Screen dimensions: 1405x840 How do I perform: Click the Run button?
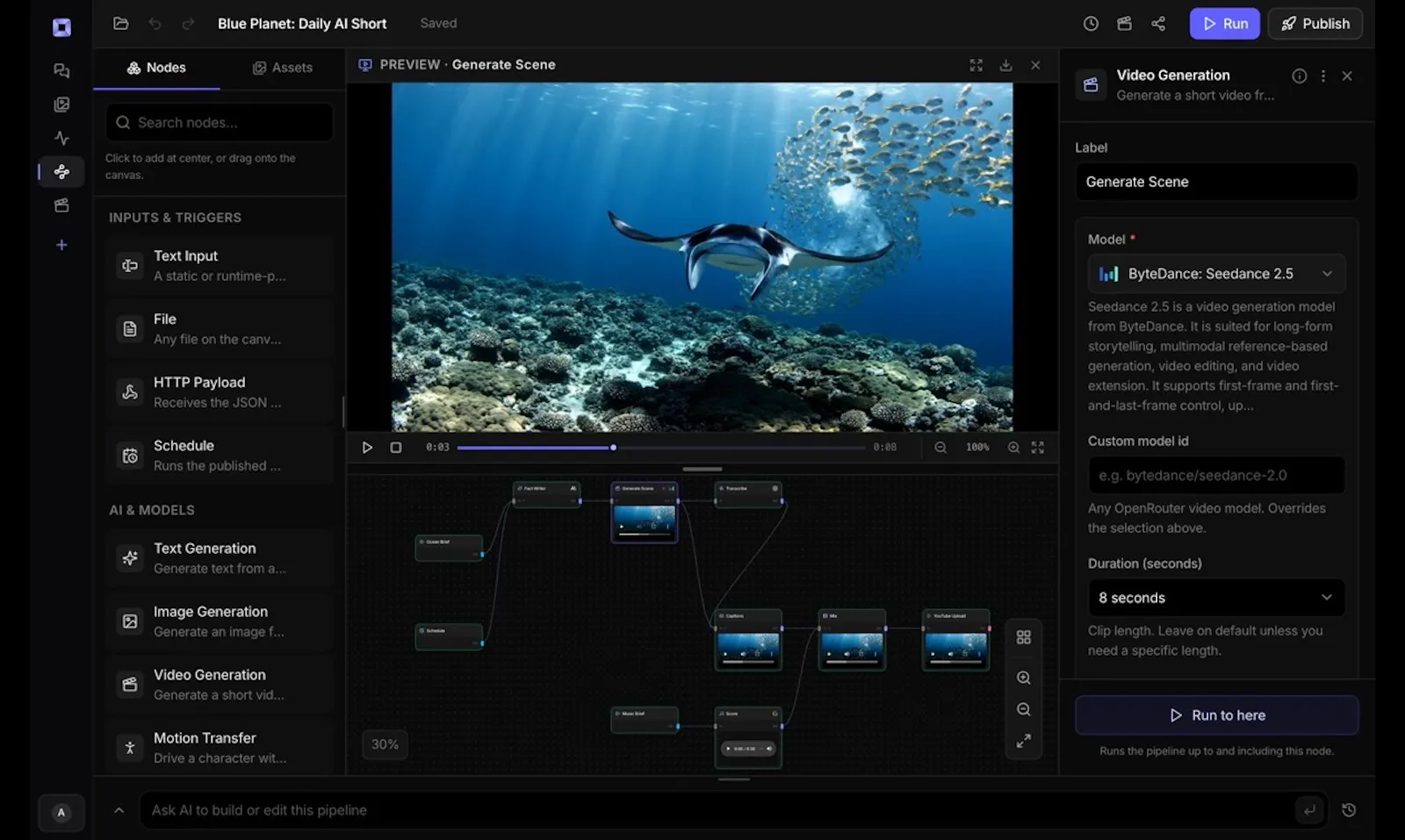pos(1225,24)
